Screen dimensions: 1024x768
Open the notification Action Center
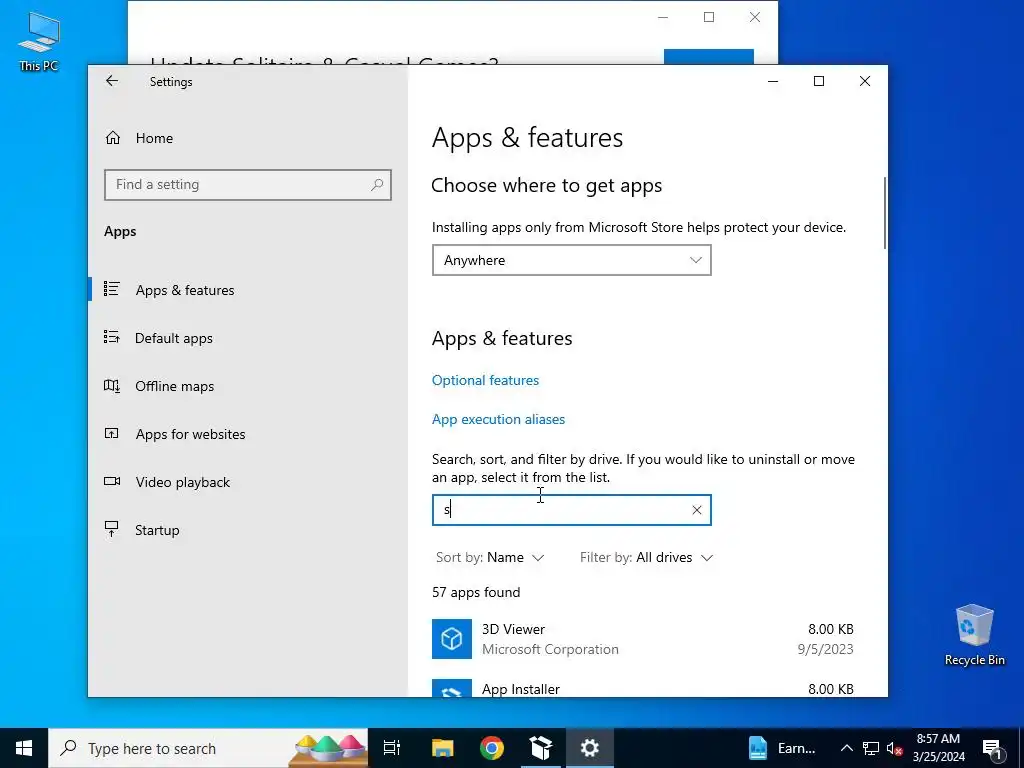992,748
